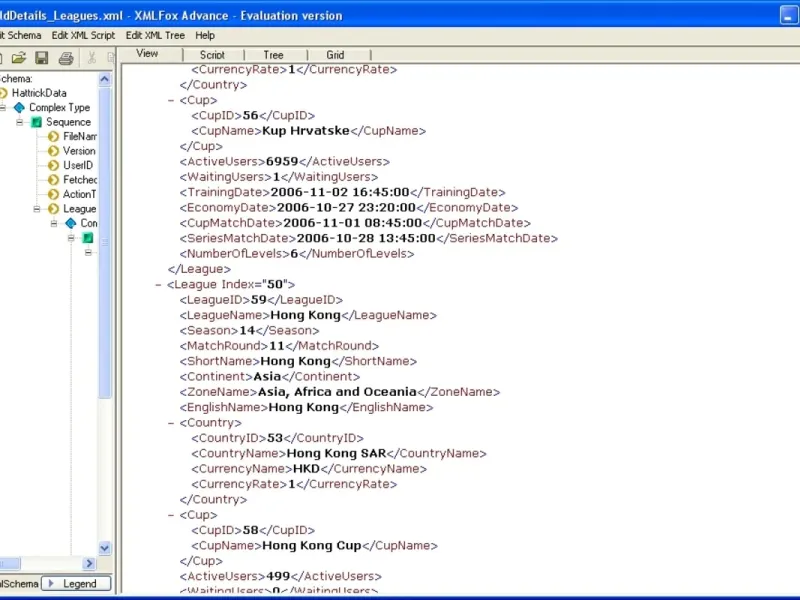
Task: Click the LeagueName value Hong Kong
Action: 305,315
